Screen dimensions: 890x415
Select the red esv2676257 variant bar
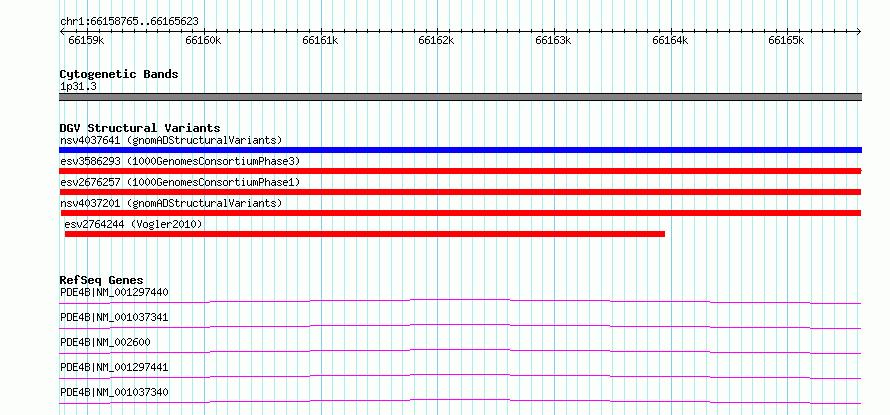tap(460, 192)
